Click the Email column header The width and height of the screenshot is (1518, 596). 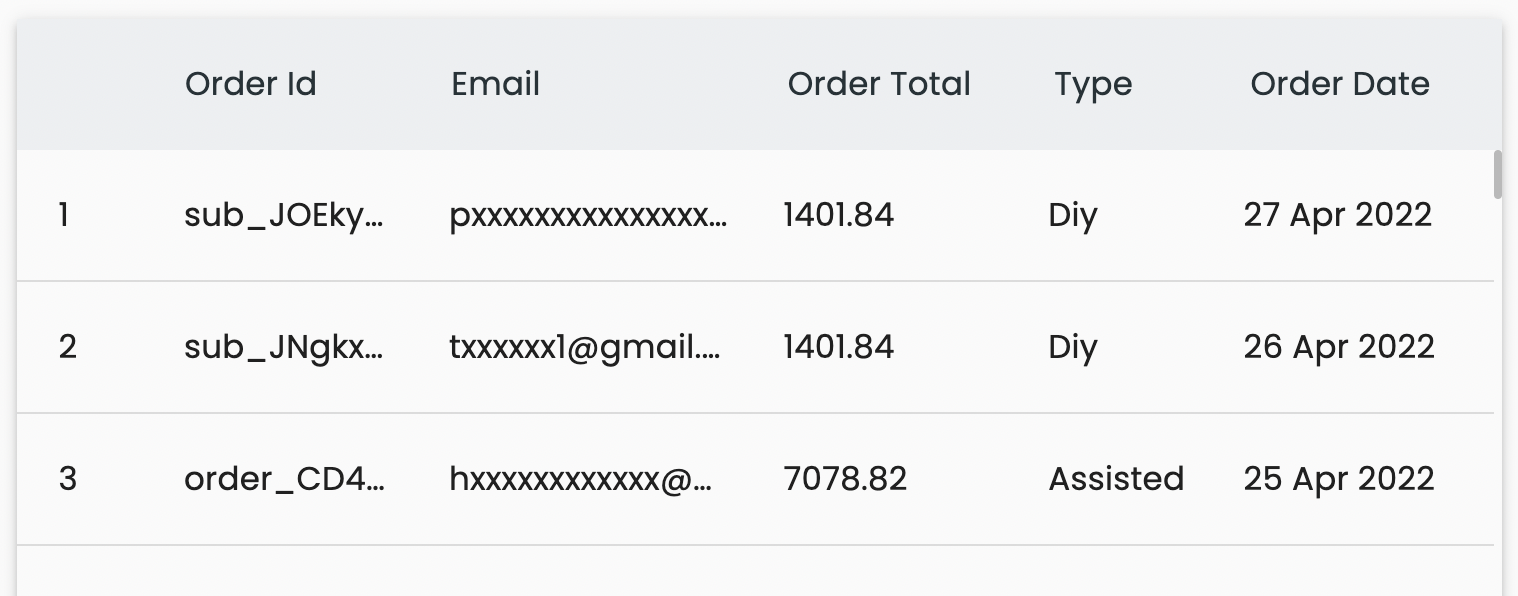pos(495,84)
